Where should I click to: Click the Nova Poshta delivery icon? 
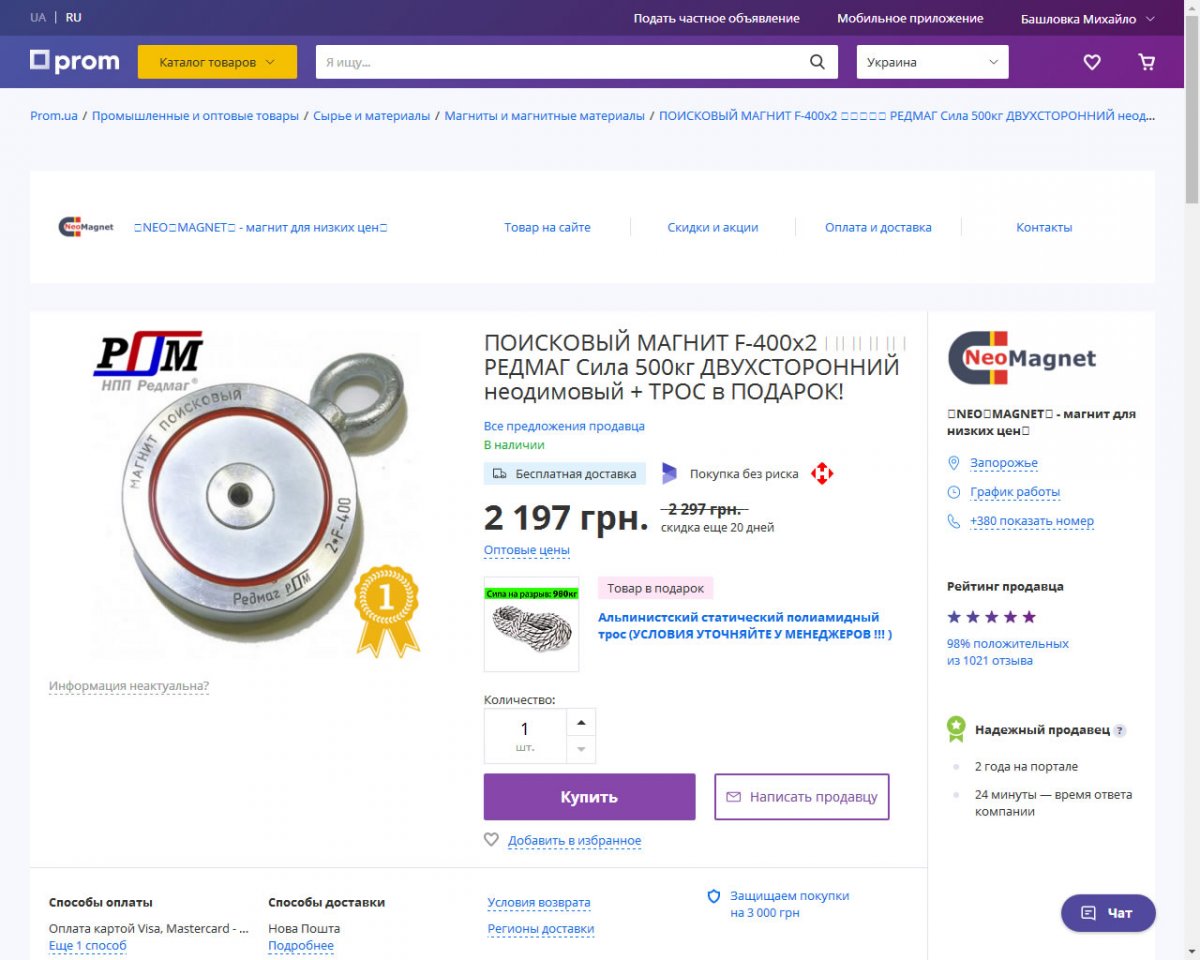click(x=822, y=474)
